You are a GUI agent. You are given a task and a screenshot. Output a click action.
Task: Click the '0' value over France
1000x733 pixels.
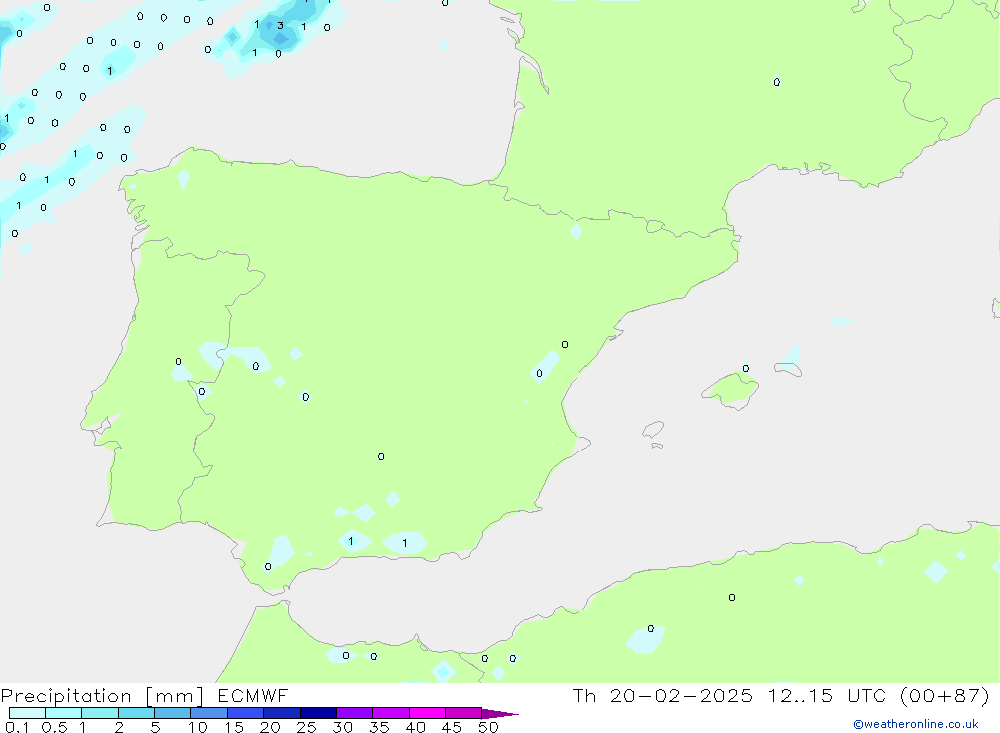click(776, 82)
